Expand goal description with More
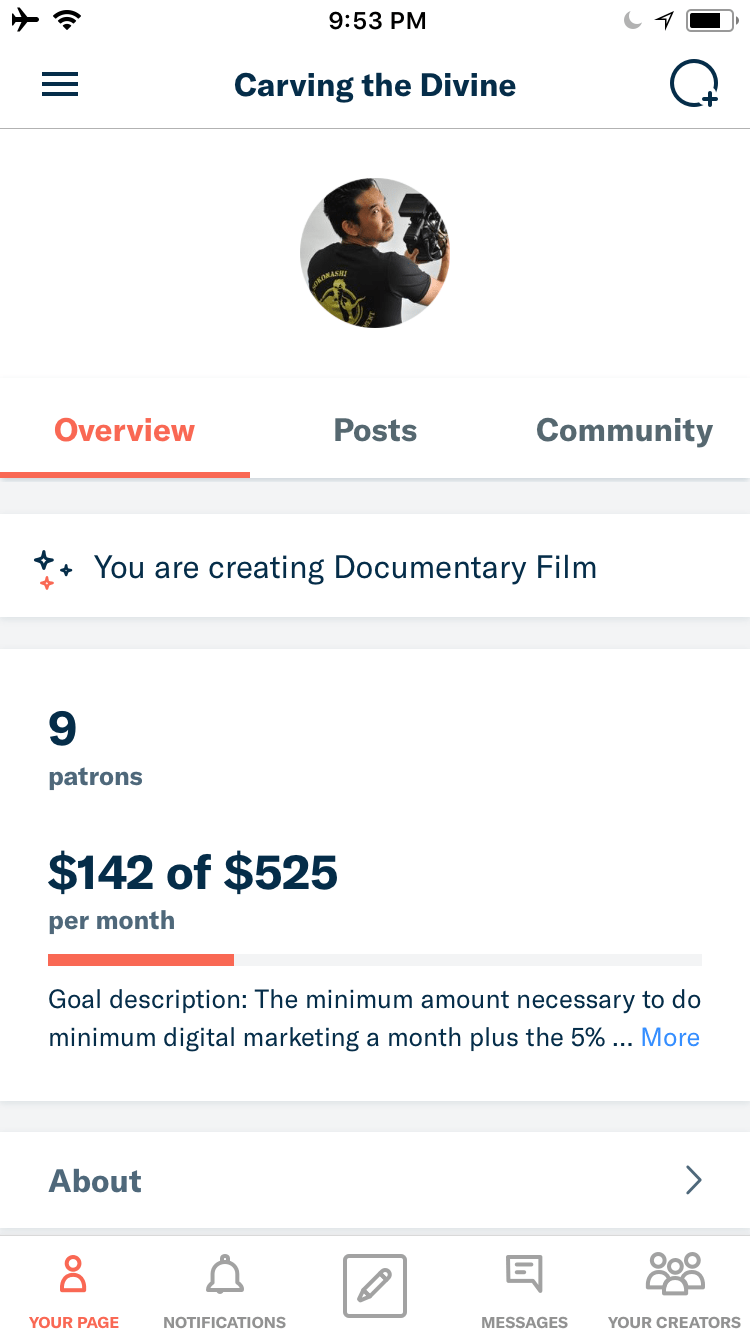Screen dimensions: 750x1334 [x=670, y=1037]
